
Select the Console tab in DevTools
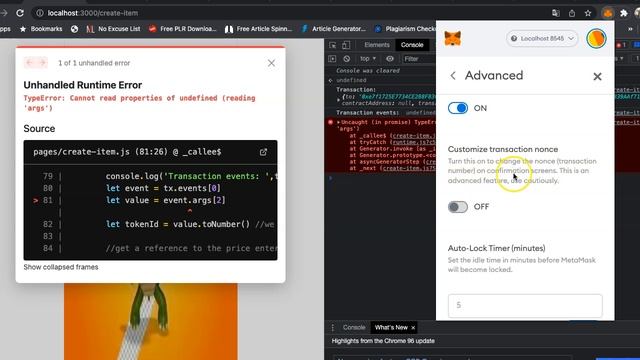click(x=412, y=45)
